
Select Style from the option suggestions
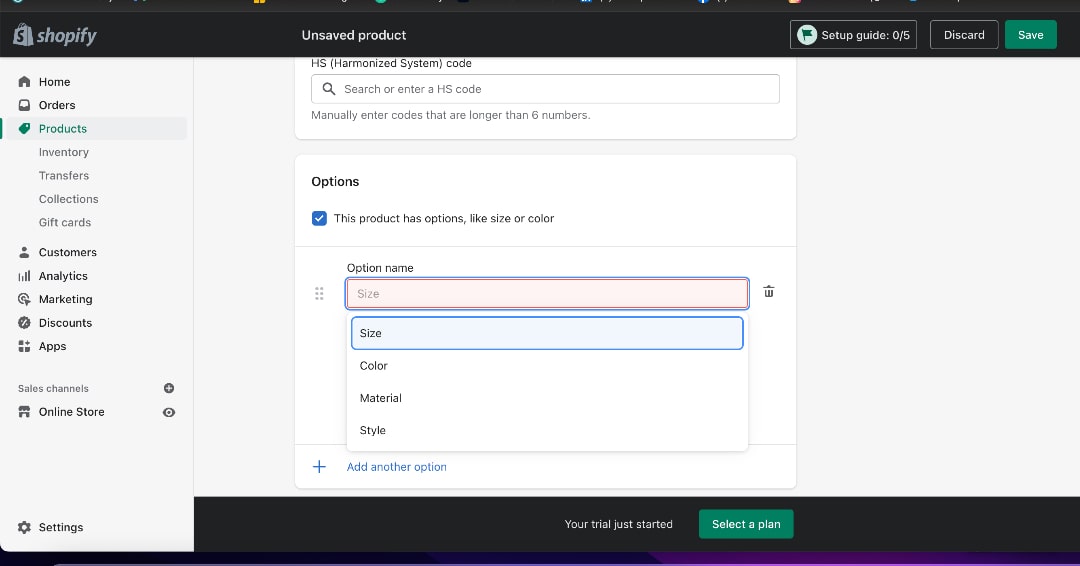point(547,430)
